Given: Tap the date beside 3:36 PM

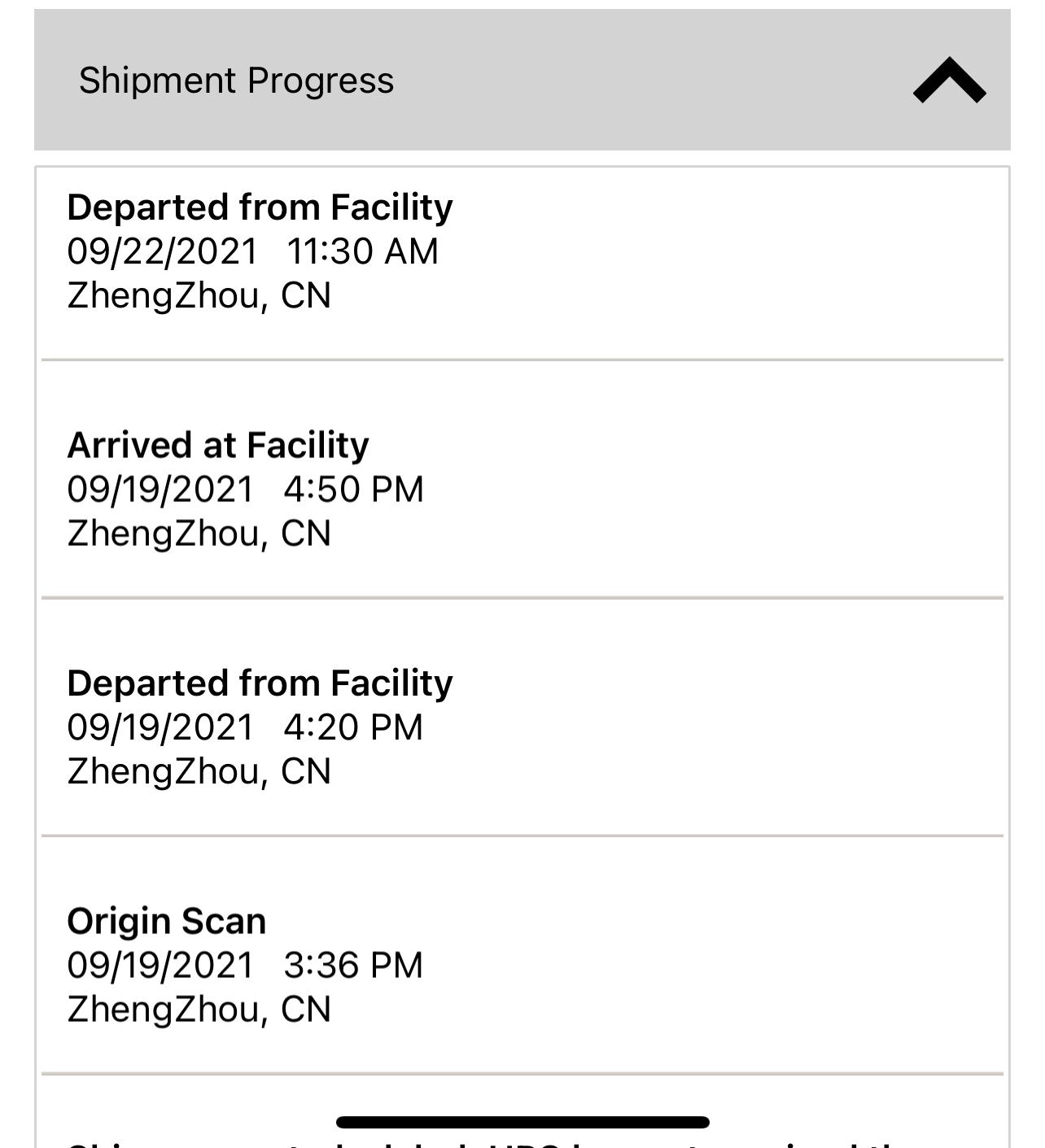Looking at the screenshot, I should [160, 965].
